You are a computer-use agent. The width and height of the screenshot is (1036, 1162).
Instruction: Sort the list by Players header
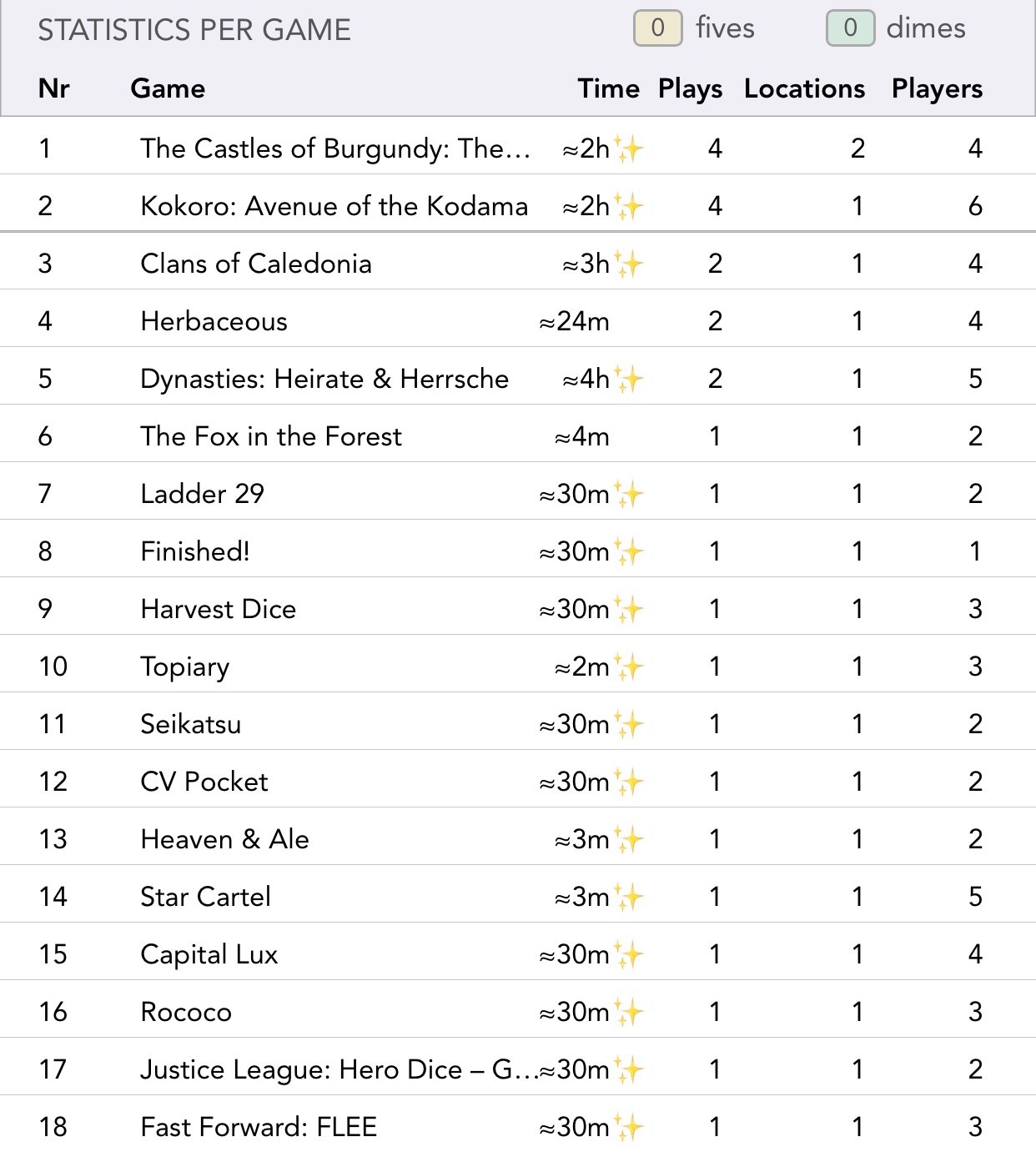936,88
